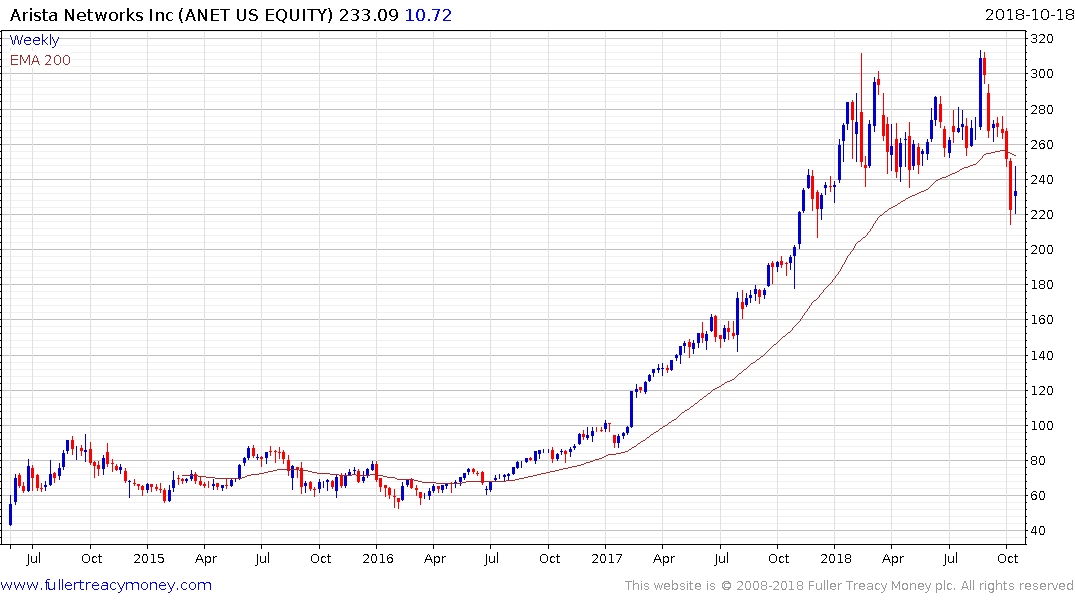Select the 100 price axis label
This screenshot has width=1075, height=600.
pos(1042,426)
